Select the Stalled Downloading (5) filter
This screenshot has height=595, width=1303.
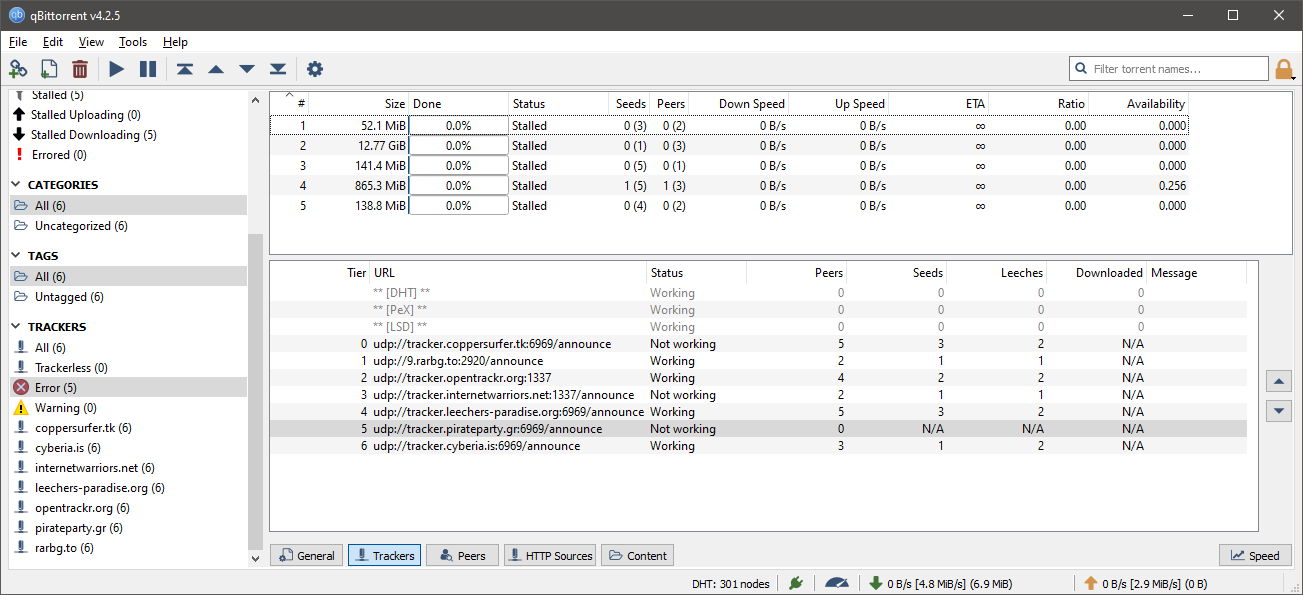128,135
